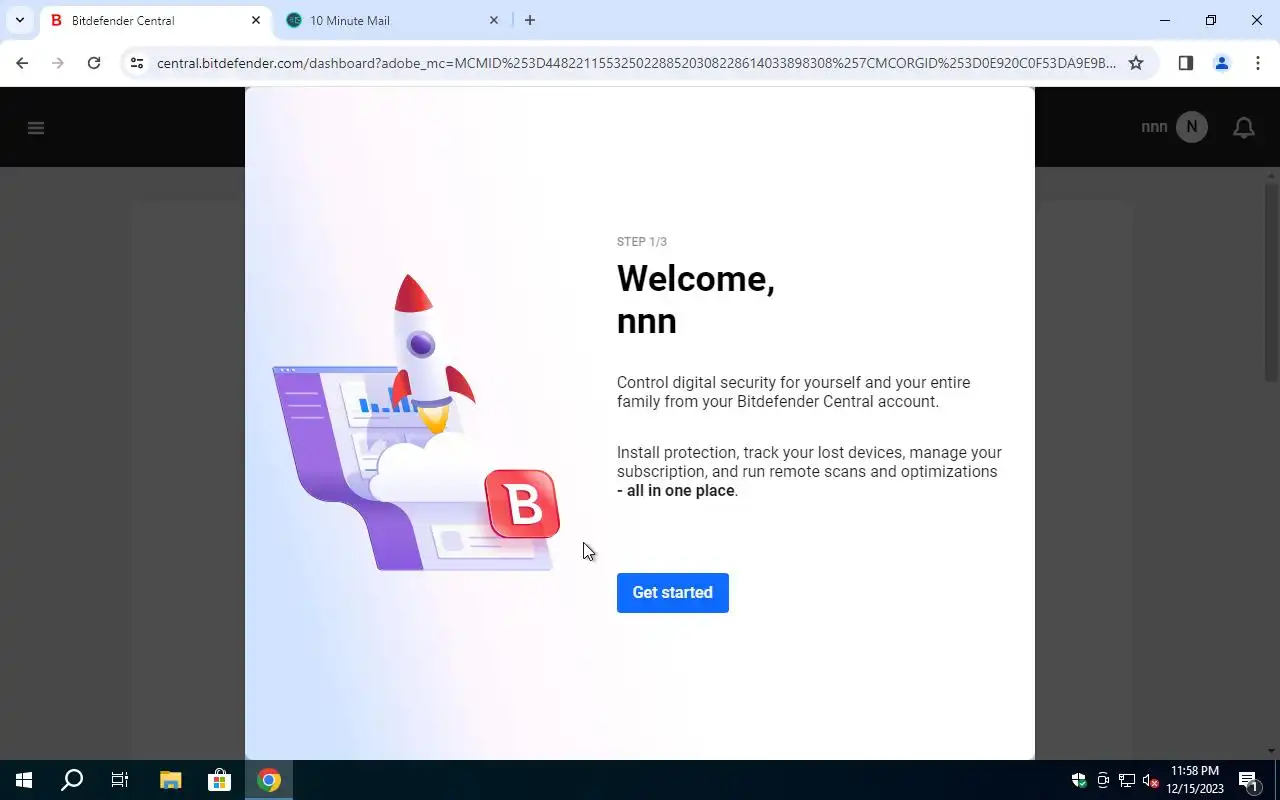This screenshot has width=1280, height=800.
Task: Open Windows Security tray icon
Action: tap(1079, 780)
